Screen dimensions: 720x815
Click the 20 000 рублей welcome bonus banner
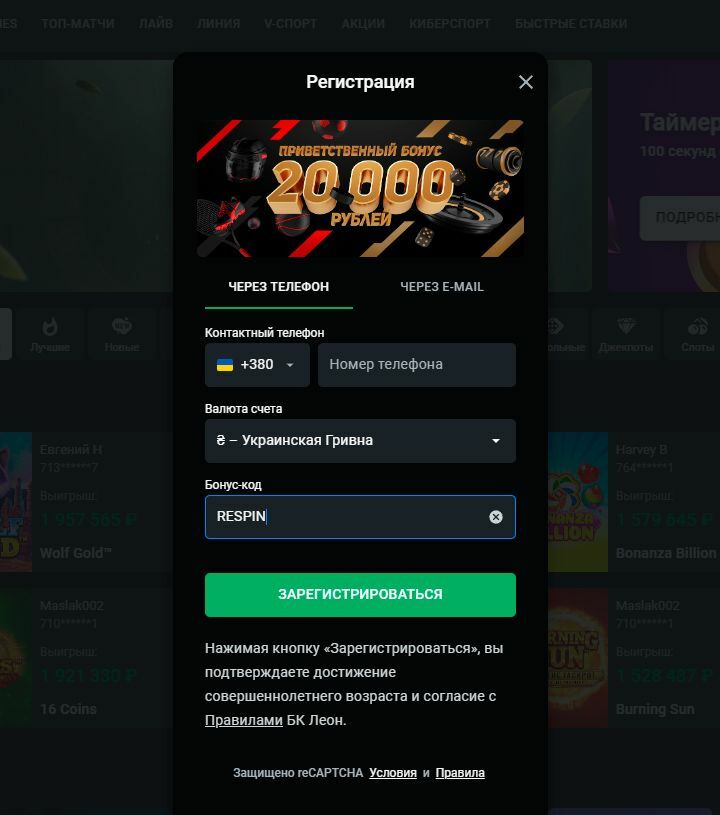pos(360,188)
